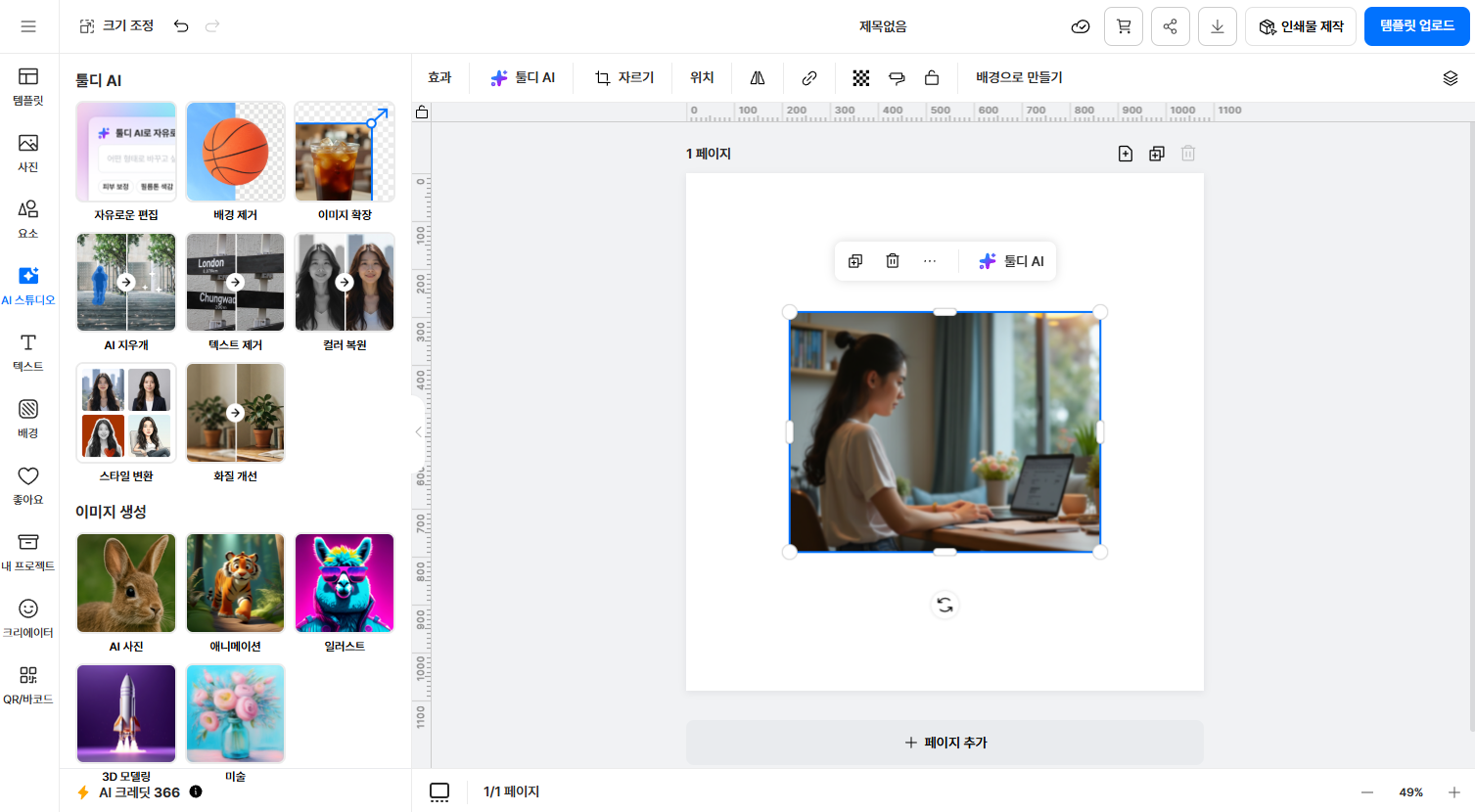Viewport: 1475px width, 812px height.
Task: Choose the 컬러 복원 tool
Action: [x=345, y=282]
